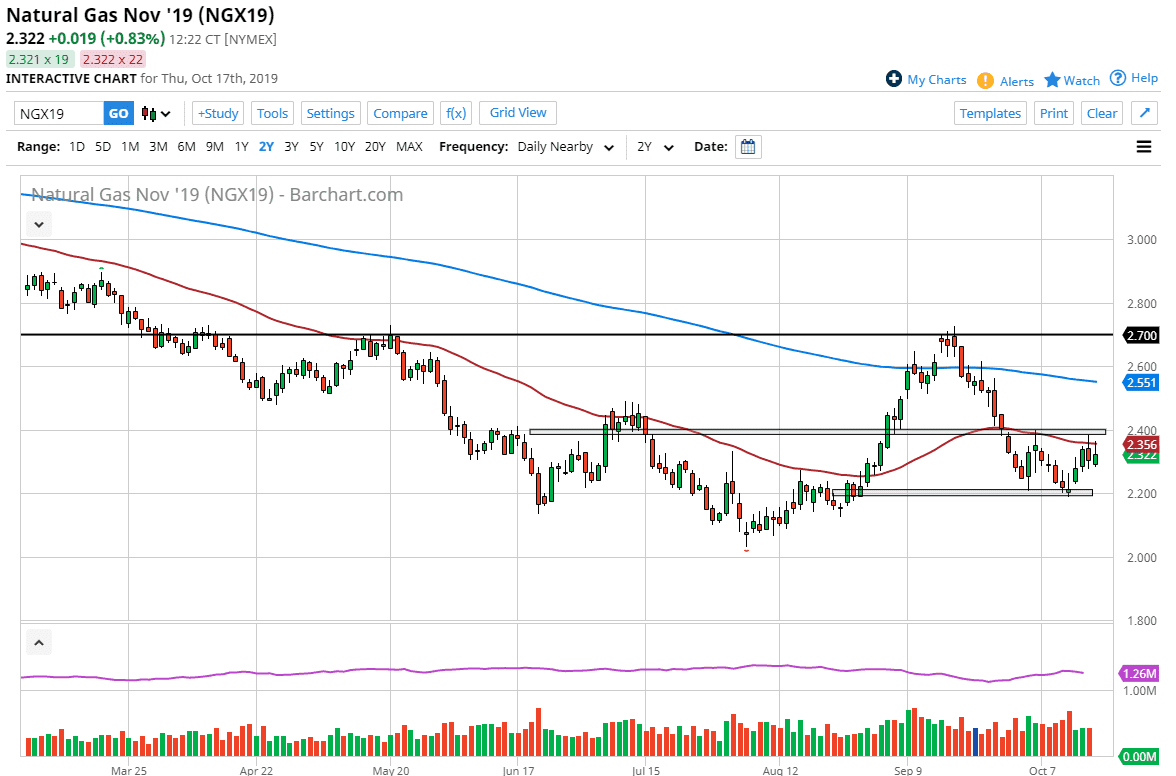Open the Tools menu
This screenshot has width=1176, height=776.
click(272, 113)
